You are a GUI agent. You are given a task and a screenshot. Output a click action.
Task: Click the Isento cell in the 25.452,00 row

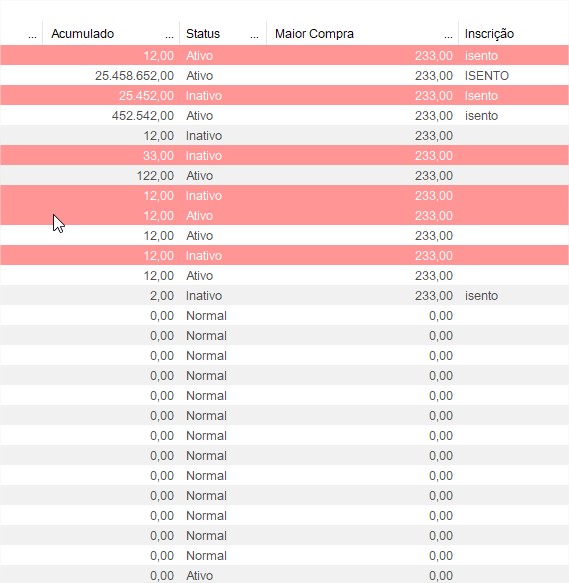(481, 96)
